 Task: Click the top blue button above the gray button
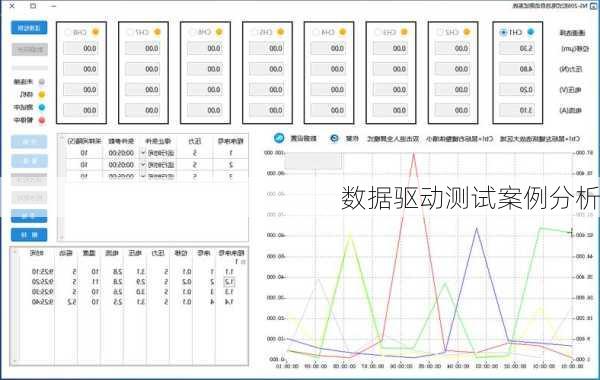[29, 28]
